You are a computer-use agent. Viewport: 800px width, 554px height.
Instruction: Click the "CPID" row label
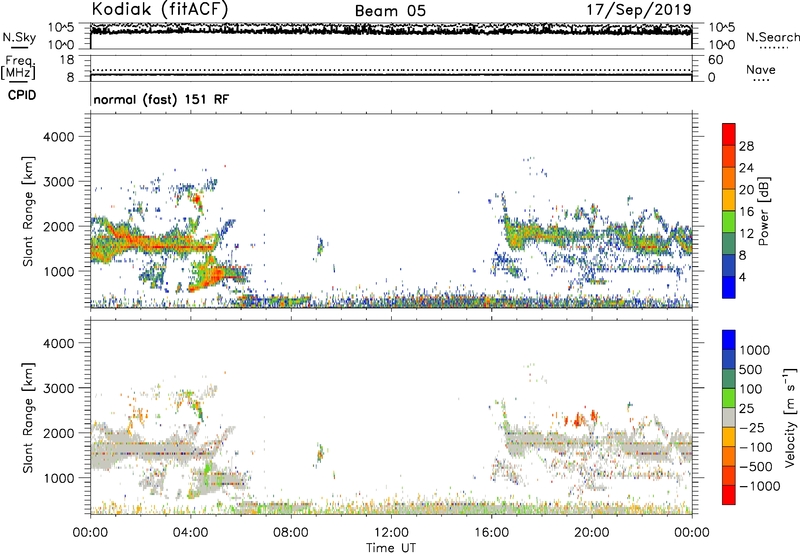pyautogui.click(x=22, y=95)
